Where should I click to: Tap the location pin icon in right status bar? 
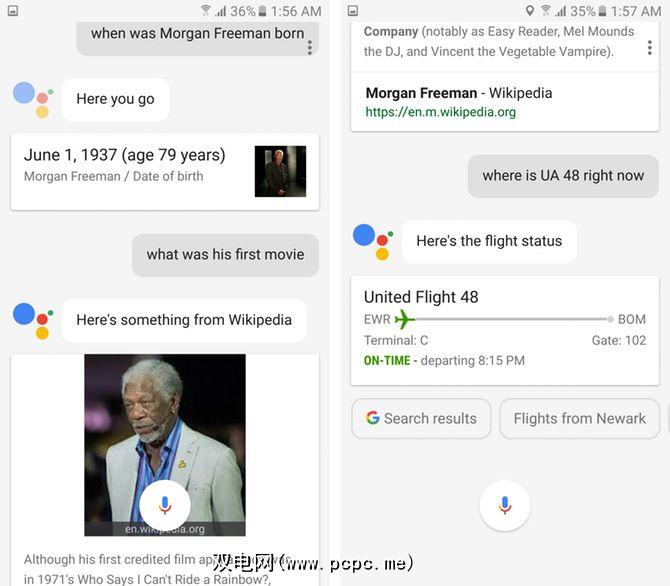[x=530, y=11]
